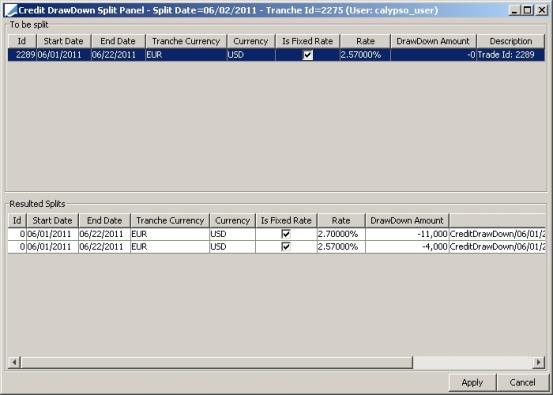Toggle Is Fixed Rate checkbox in 2.57000% split row
The height and width of the screenshot is (395, 553).
pos(286,247)
